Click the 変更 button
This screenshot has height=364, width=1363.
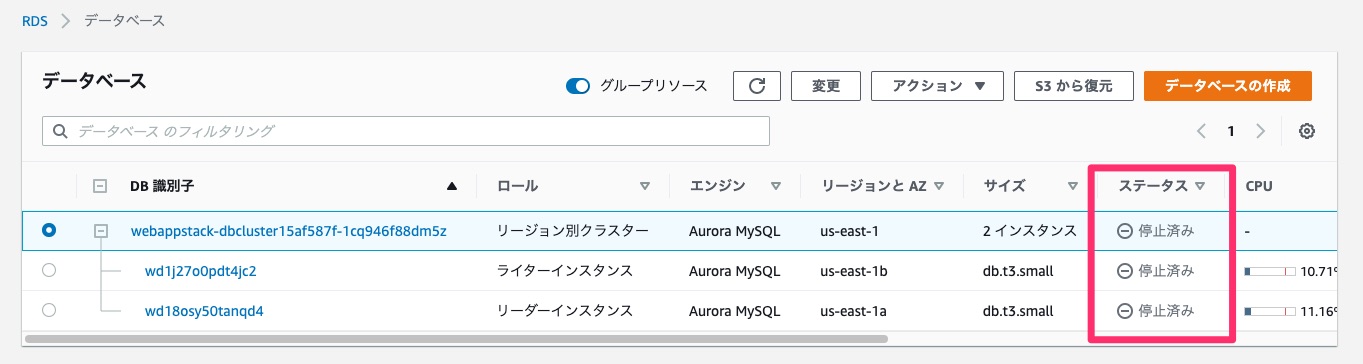(826, 86)
